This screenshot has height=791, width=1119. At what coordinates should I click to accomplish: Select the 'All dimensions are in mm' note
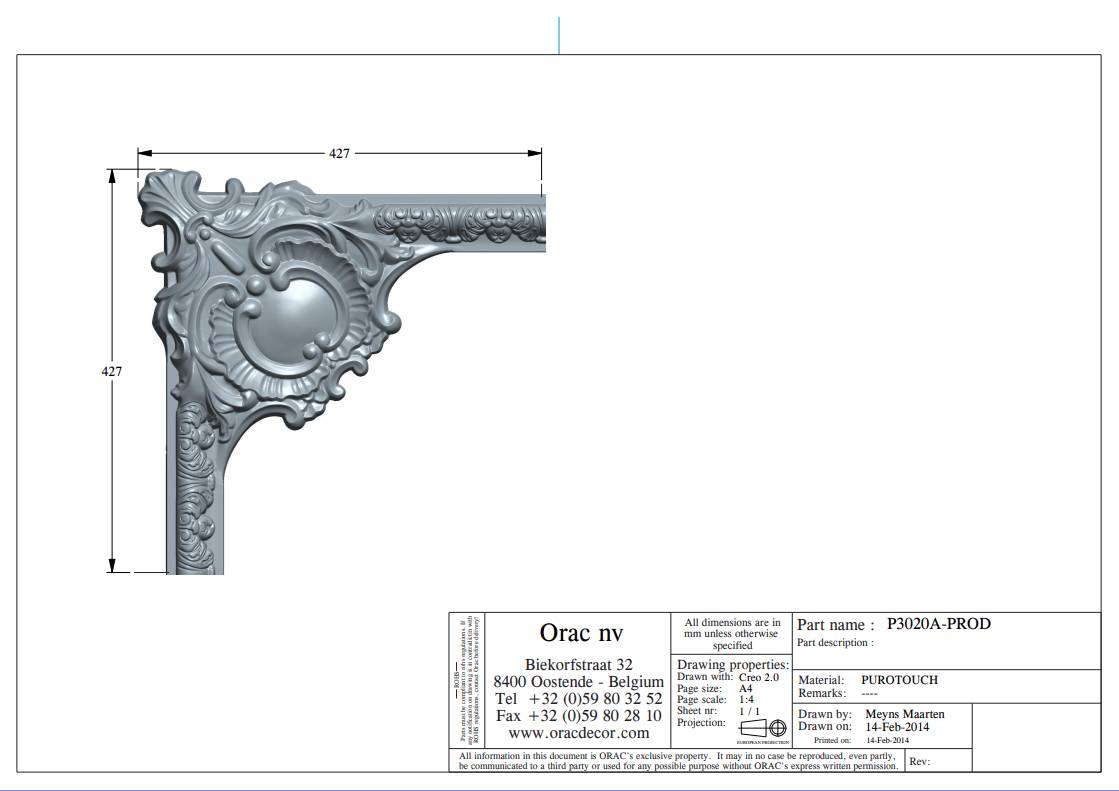coord(732,634)
